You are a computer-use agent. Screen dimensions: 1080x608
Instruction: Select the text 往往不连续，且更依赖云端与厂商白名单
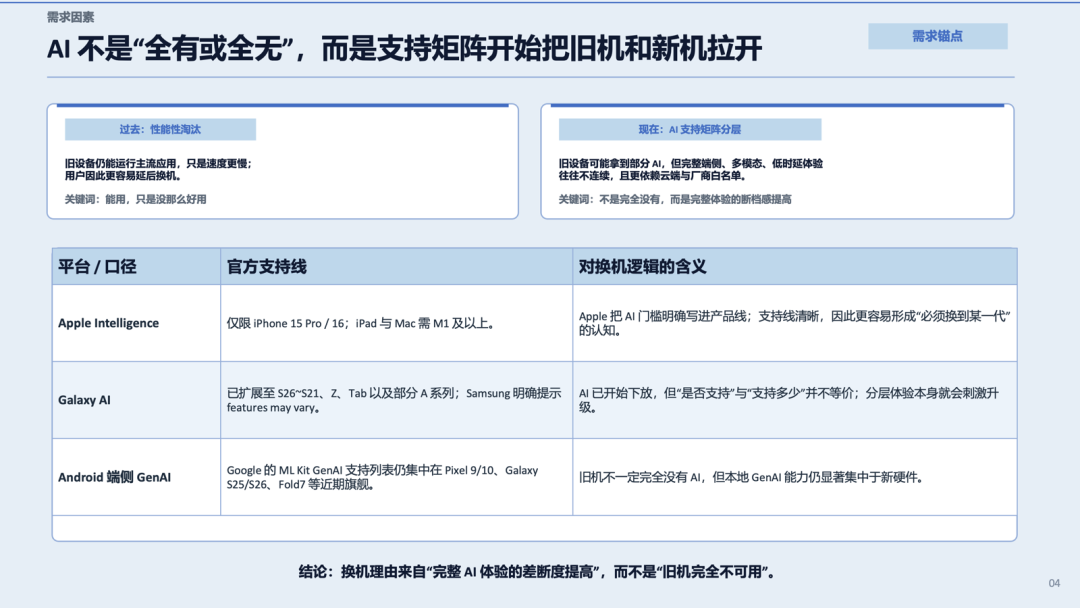tap(653, 176)
